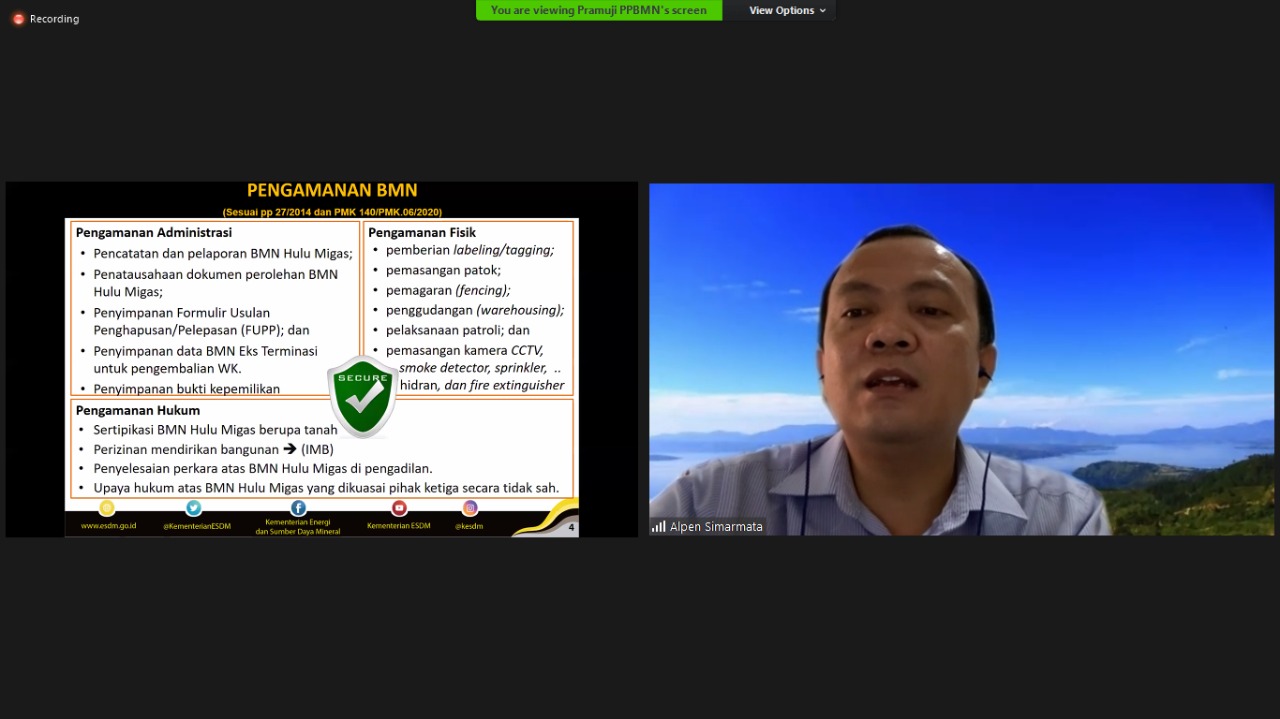Click the www.esdm.go.id link text
Image resolution: width=1280 pixels, height=719 pixels.
(108, 526)
